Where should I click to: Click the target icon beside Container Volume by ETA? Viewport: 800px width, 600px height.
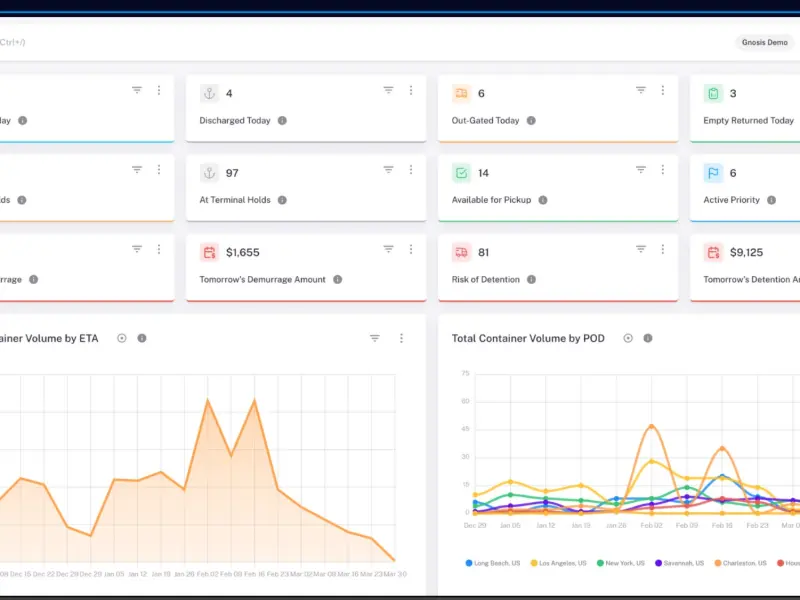tap(121, 338)
